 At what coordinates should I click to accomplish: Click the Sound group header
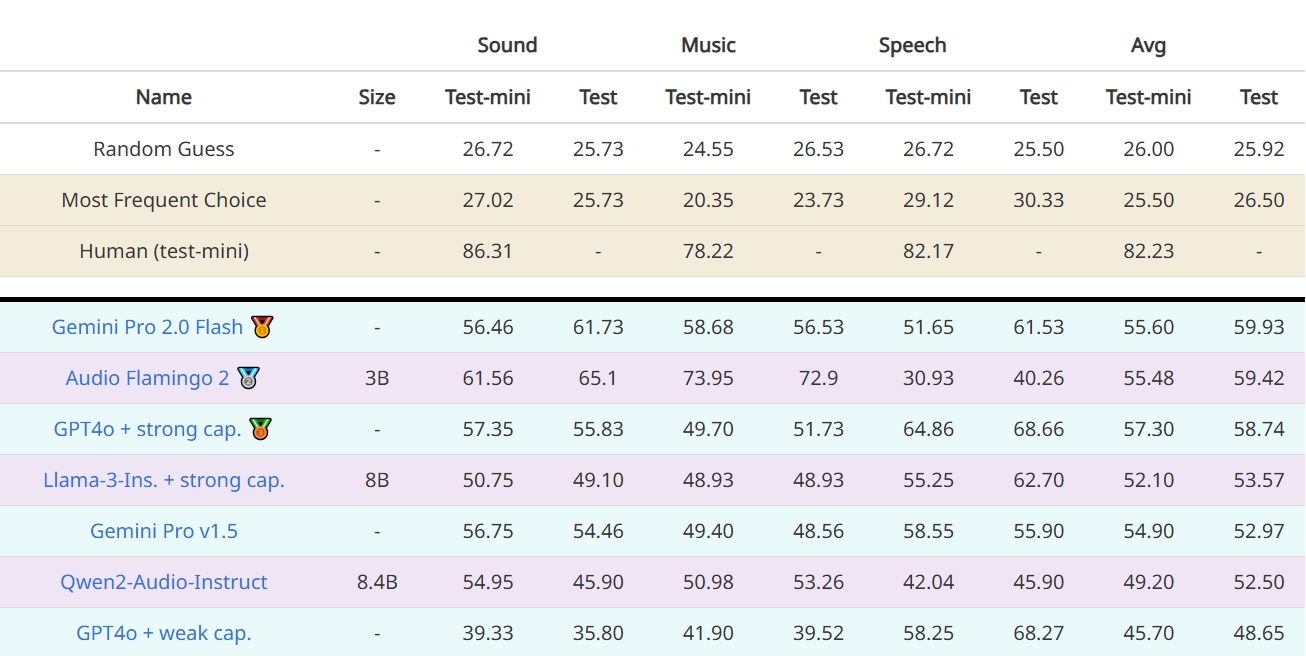(x=507, y=45)
